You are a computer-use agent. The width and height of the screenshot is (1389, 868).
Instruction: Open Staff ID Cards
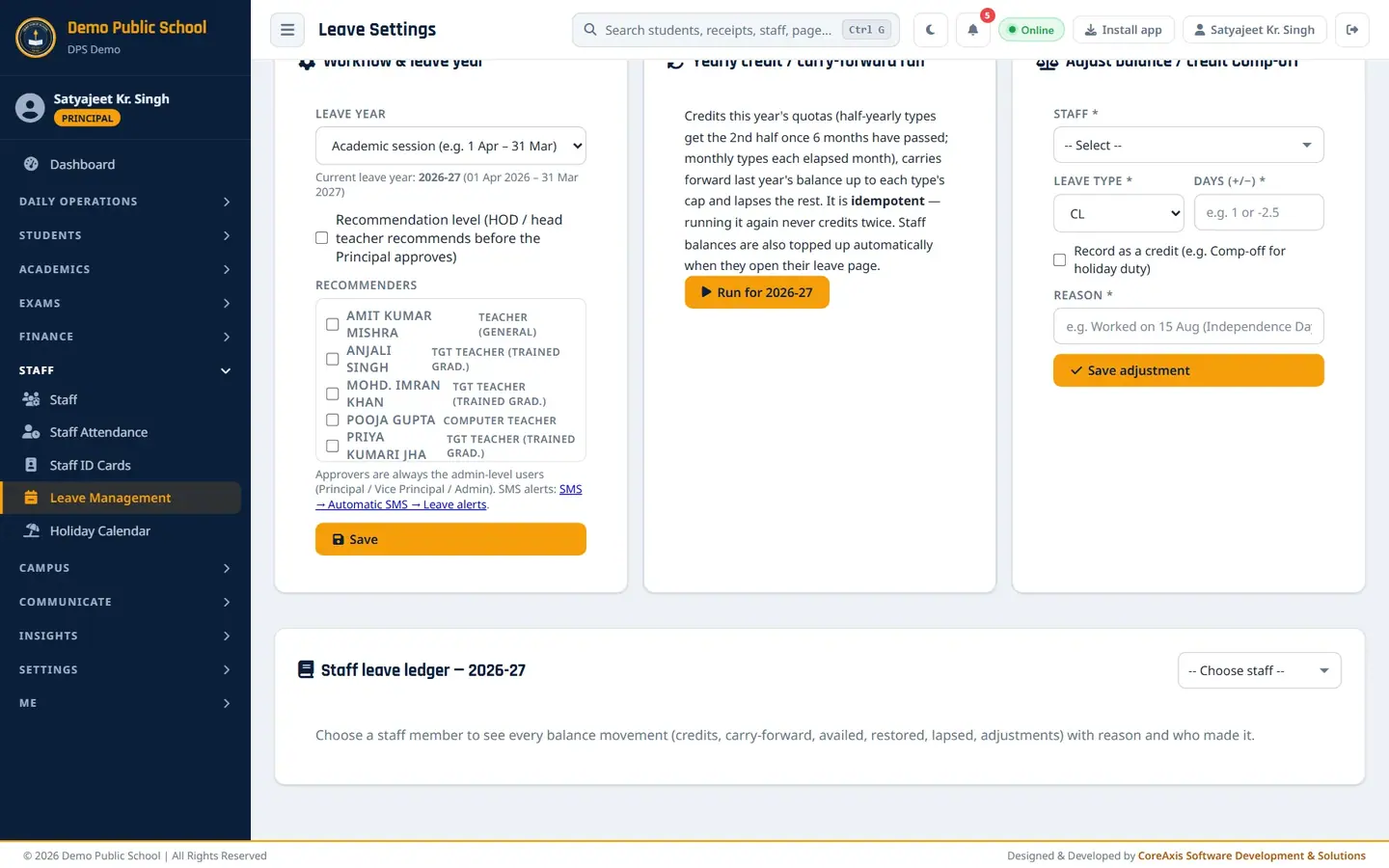click(x=121, y=465)
